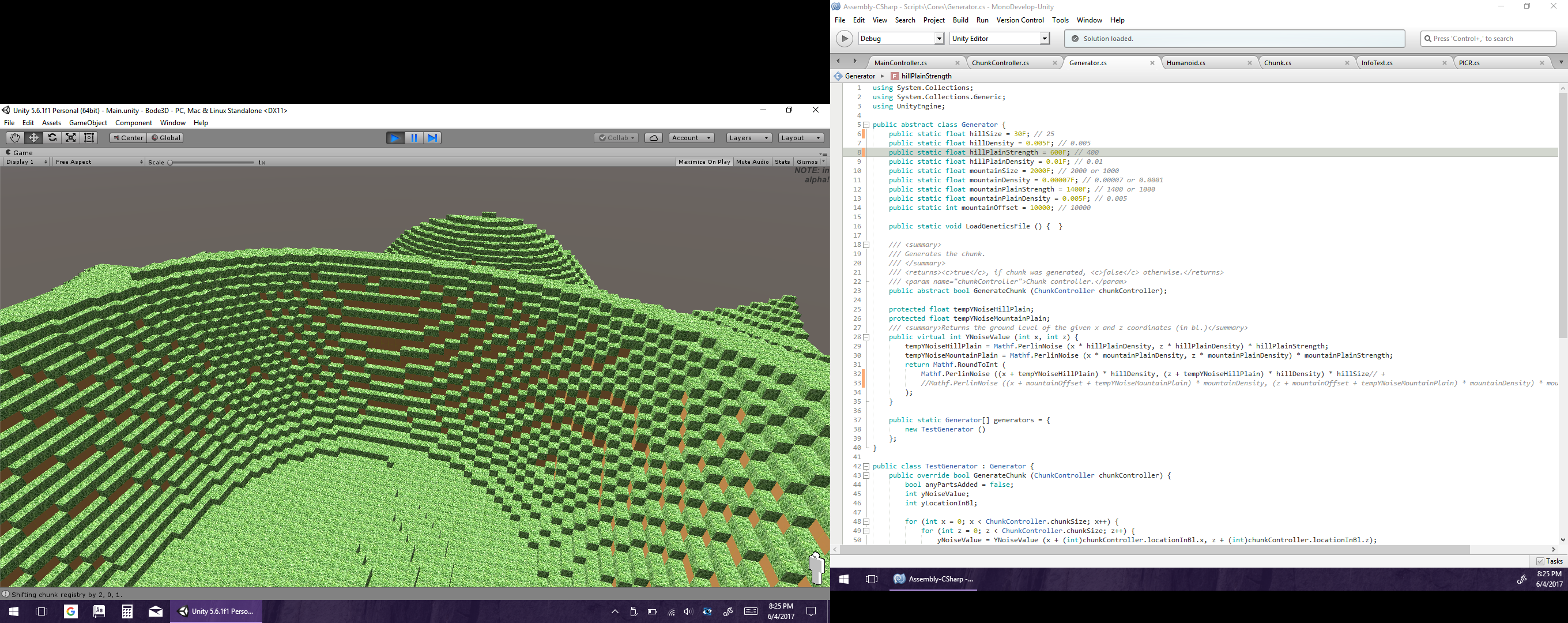The image size is (1568, 623).
Task: Click the Account button
Action: (691, 138)
